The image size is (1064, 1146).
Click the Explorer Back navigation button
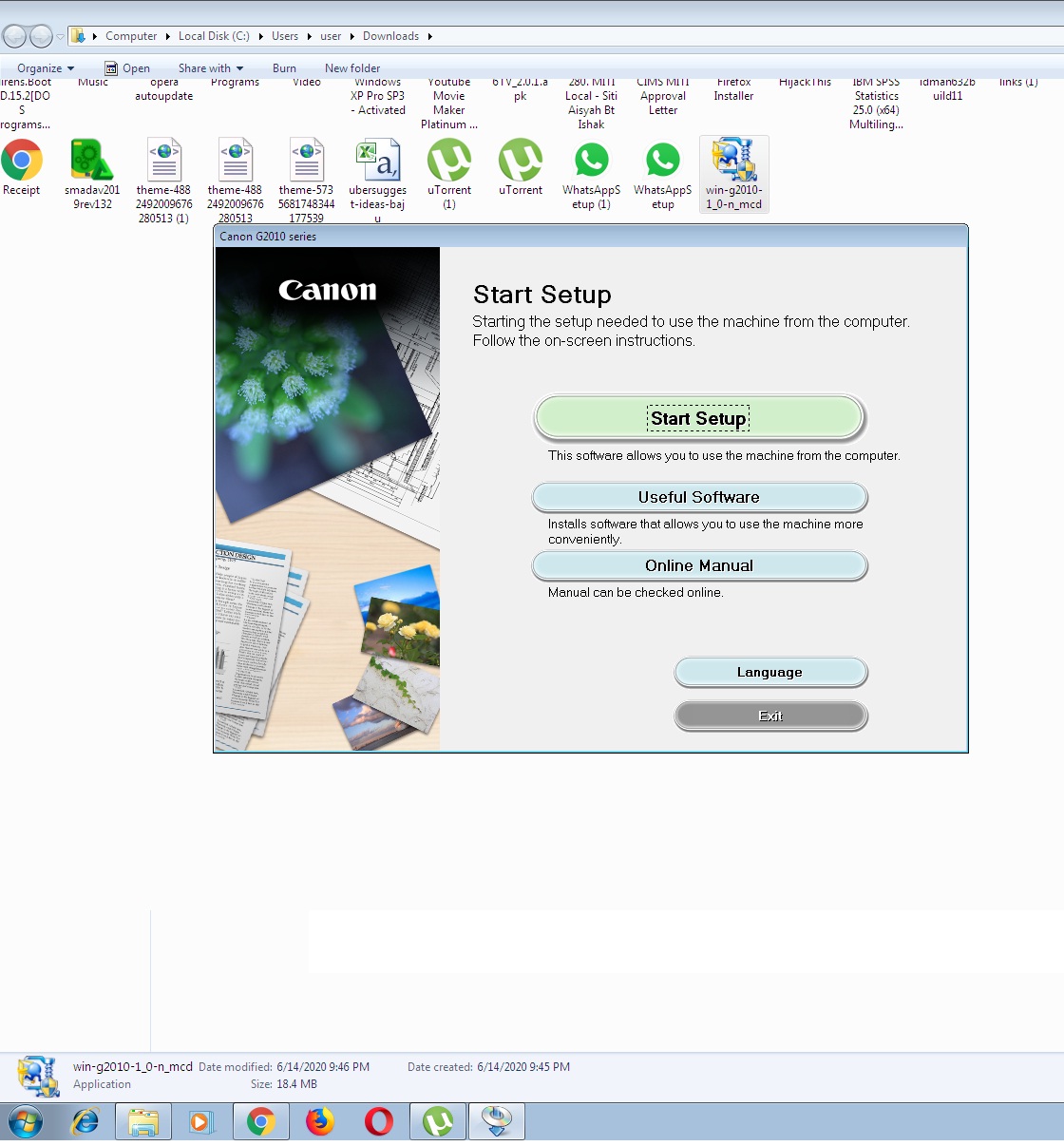pos(14,36)
